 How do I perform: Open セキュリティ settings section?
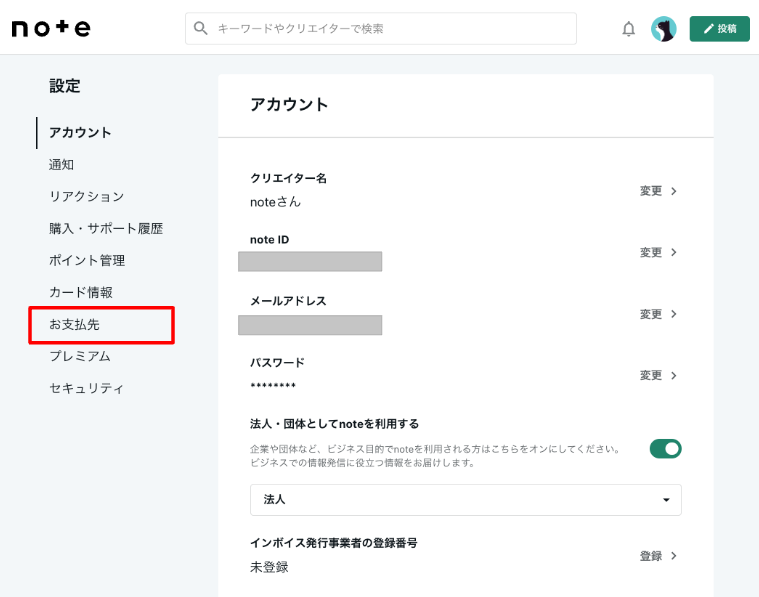pyautogui.click(x=87, y=388)
